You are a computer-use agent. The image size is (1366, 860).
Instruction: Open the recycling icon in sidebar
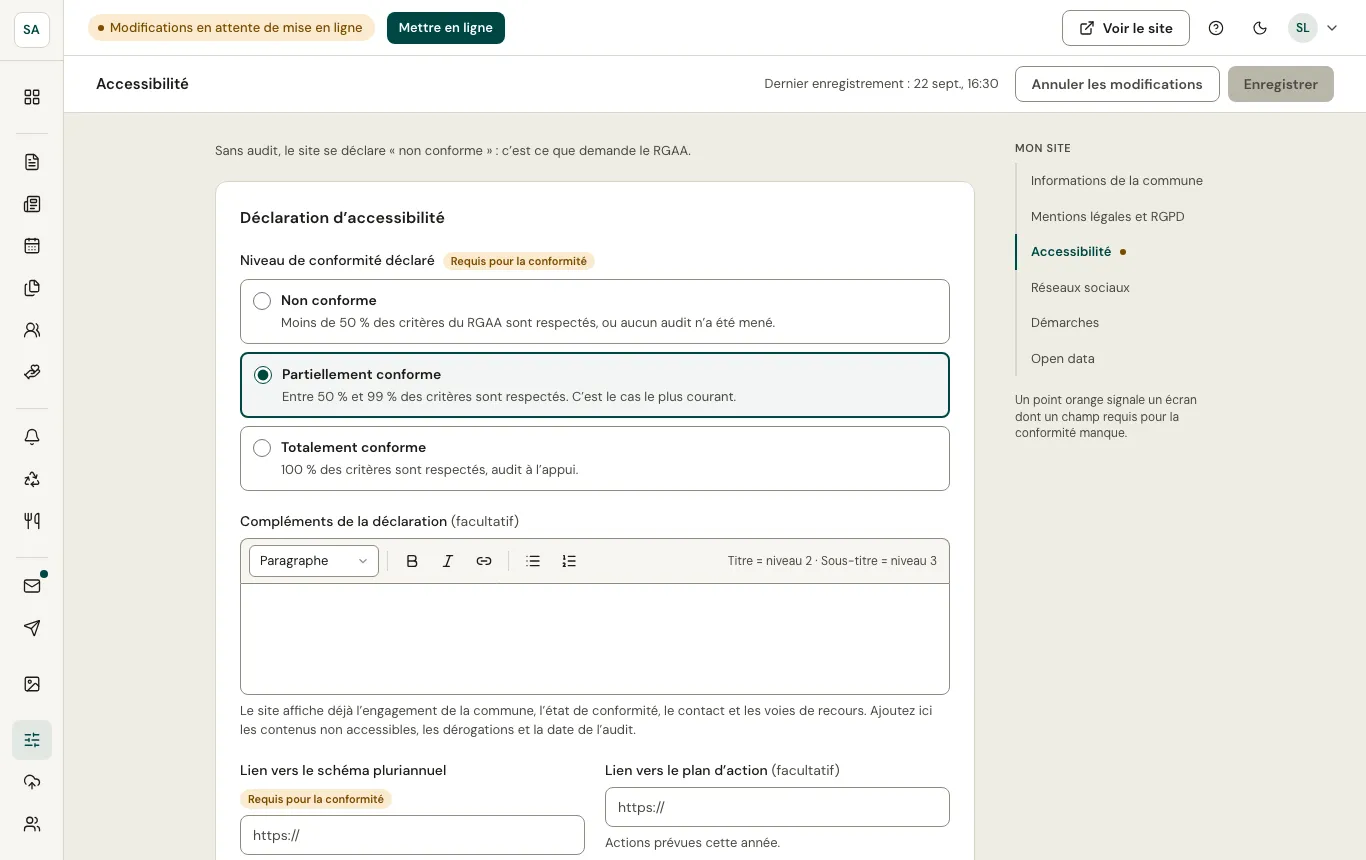pos(32,479)
